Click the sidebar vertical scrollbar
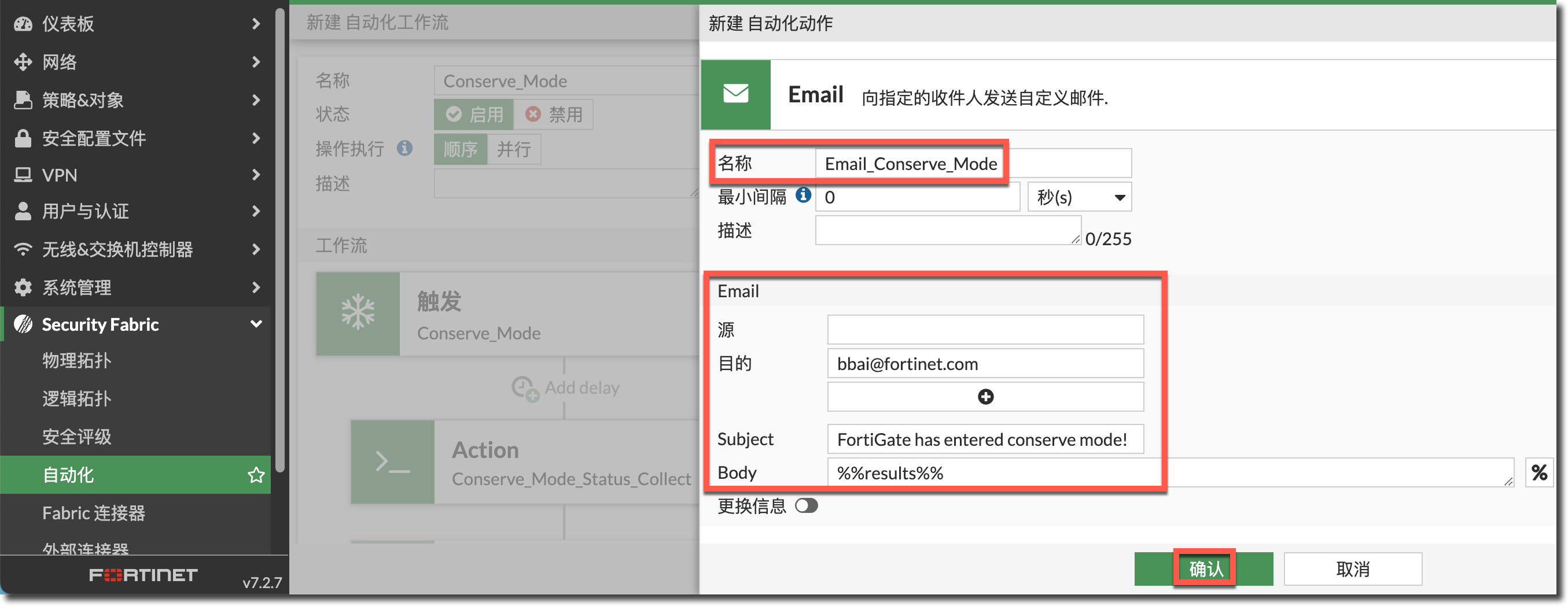Image resolution: width=1568 pixels, height=606 pixels. point(279,243)
